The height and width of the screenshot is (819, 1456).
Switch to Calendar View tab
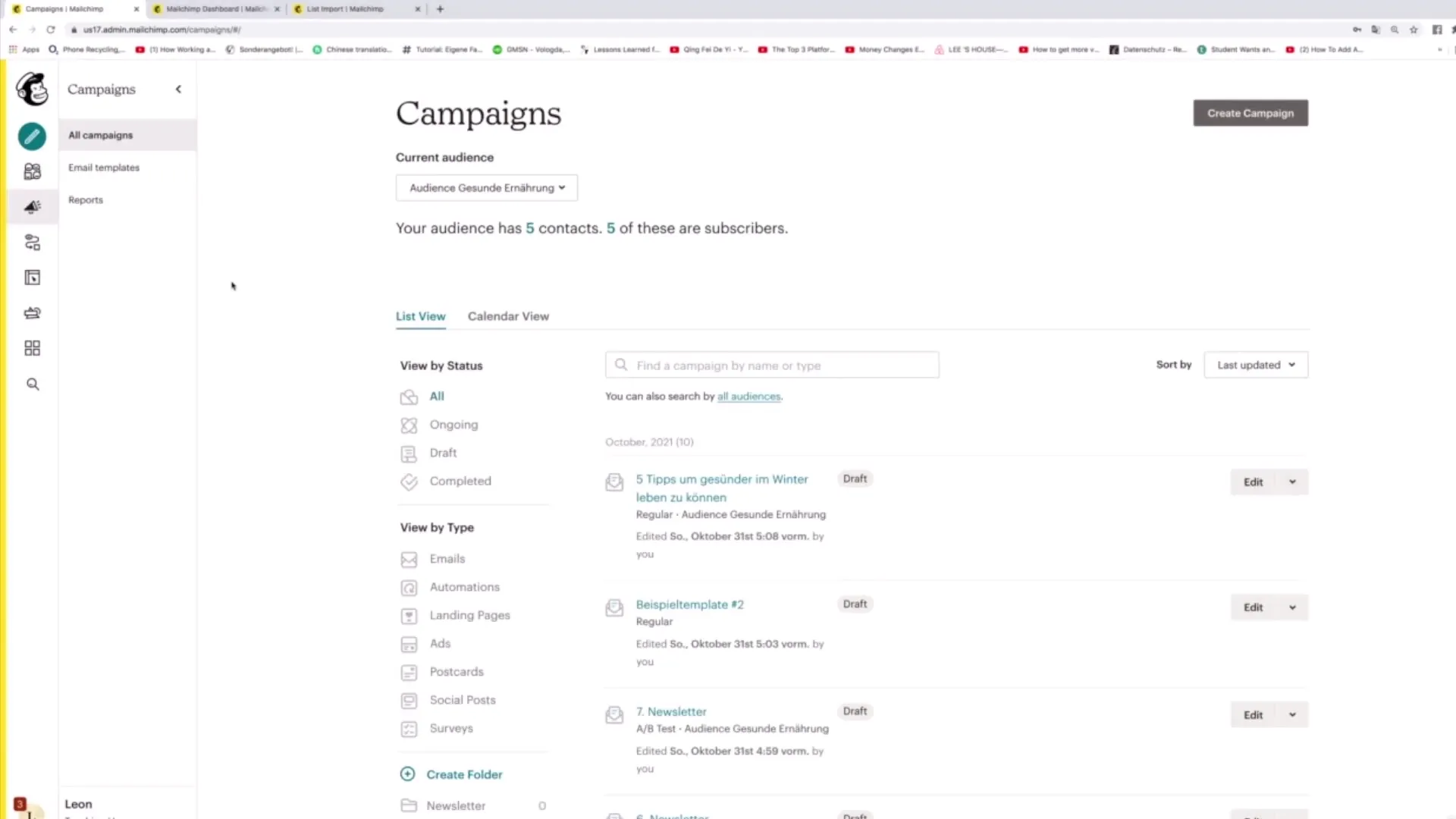point(508,316)
